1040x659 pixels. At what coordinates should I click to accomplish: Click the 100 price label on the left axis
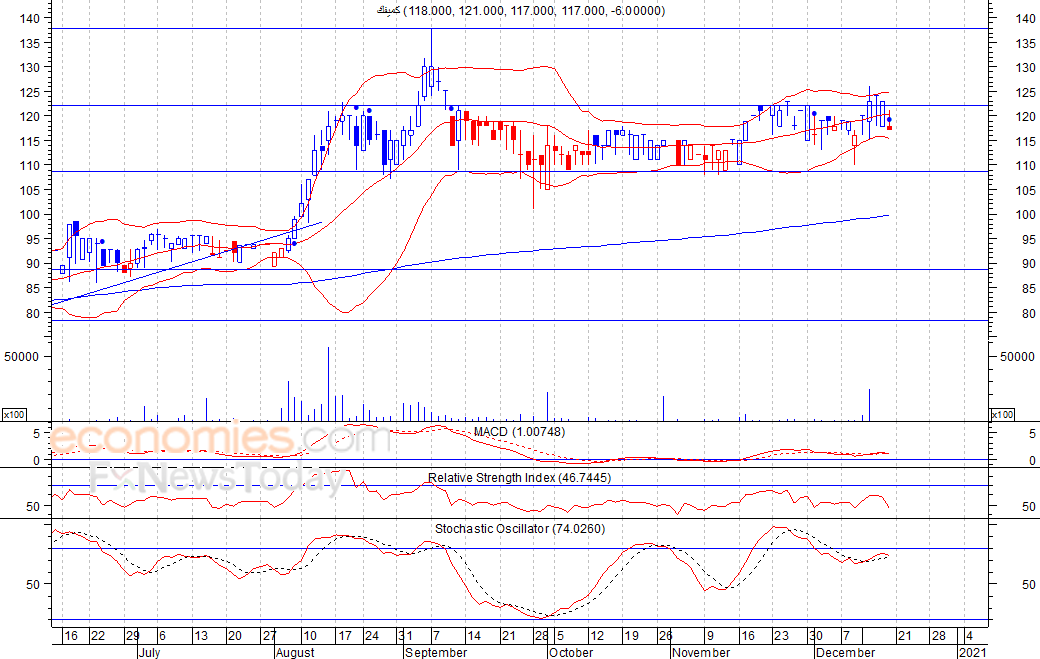pos(29,215)
